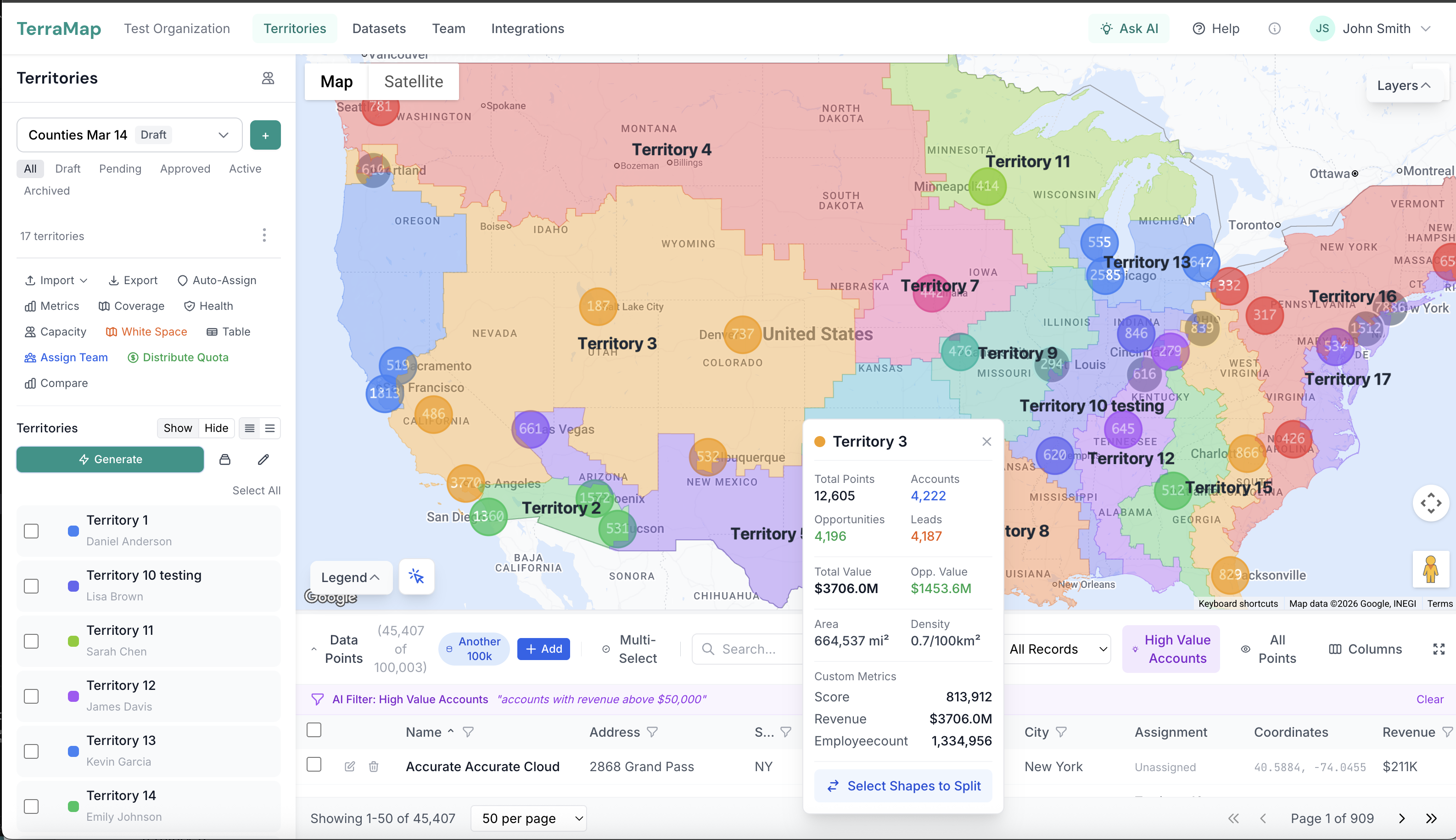Click the map pan control icon
The width and height of the screenshot is (1456, 840).
pos(1431,503)
